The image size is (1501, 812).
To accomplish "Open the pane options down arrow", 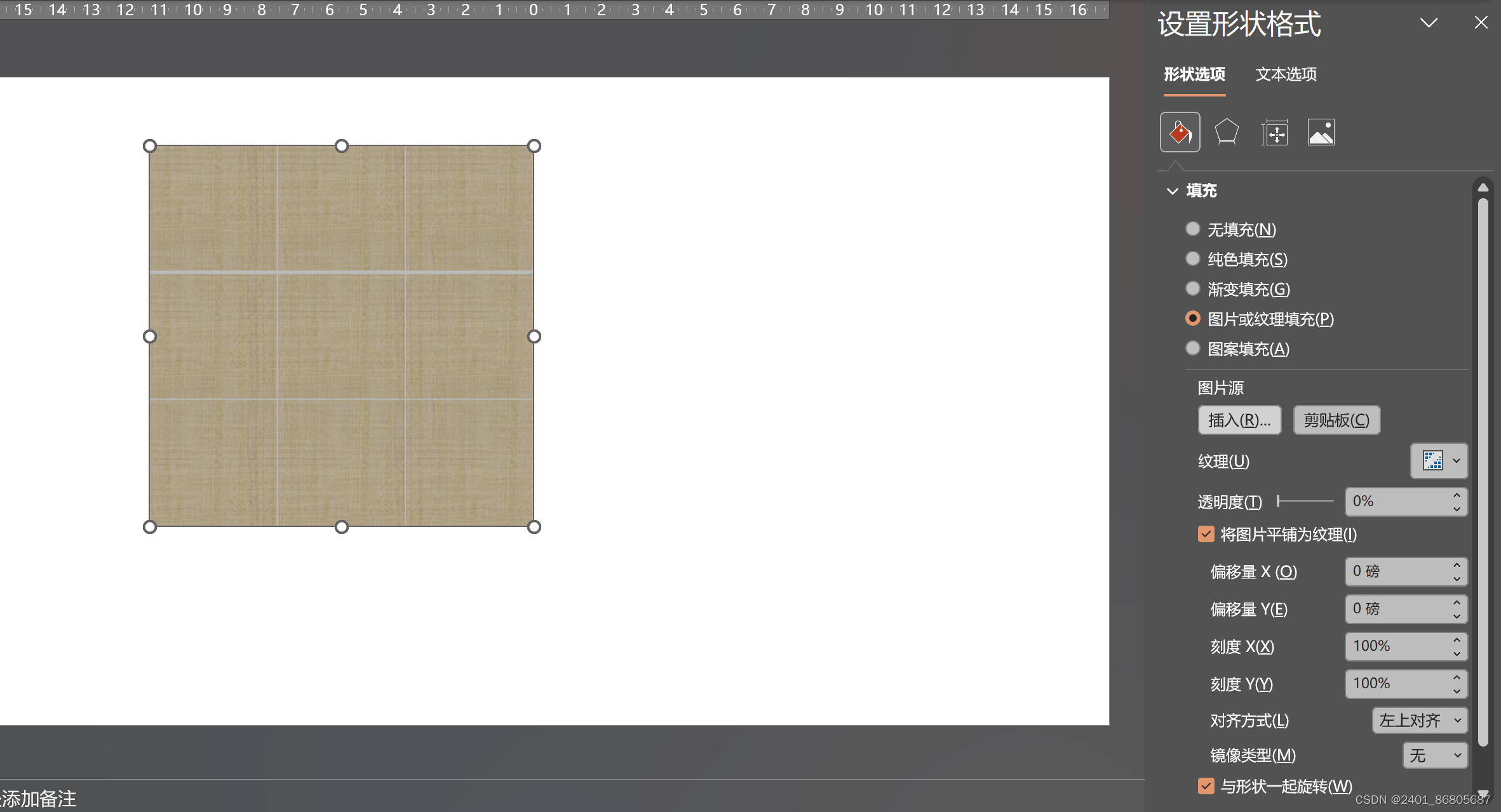I will pos(1429,23).
